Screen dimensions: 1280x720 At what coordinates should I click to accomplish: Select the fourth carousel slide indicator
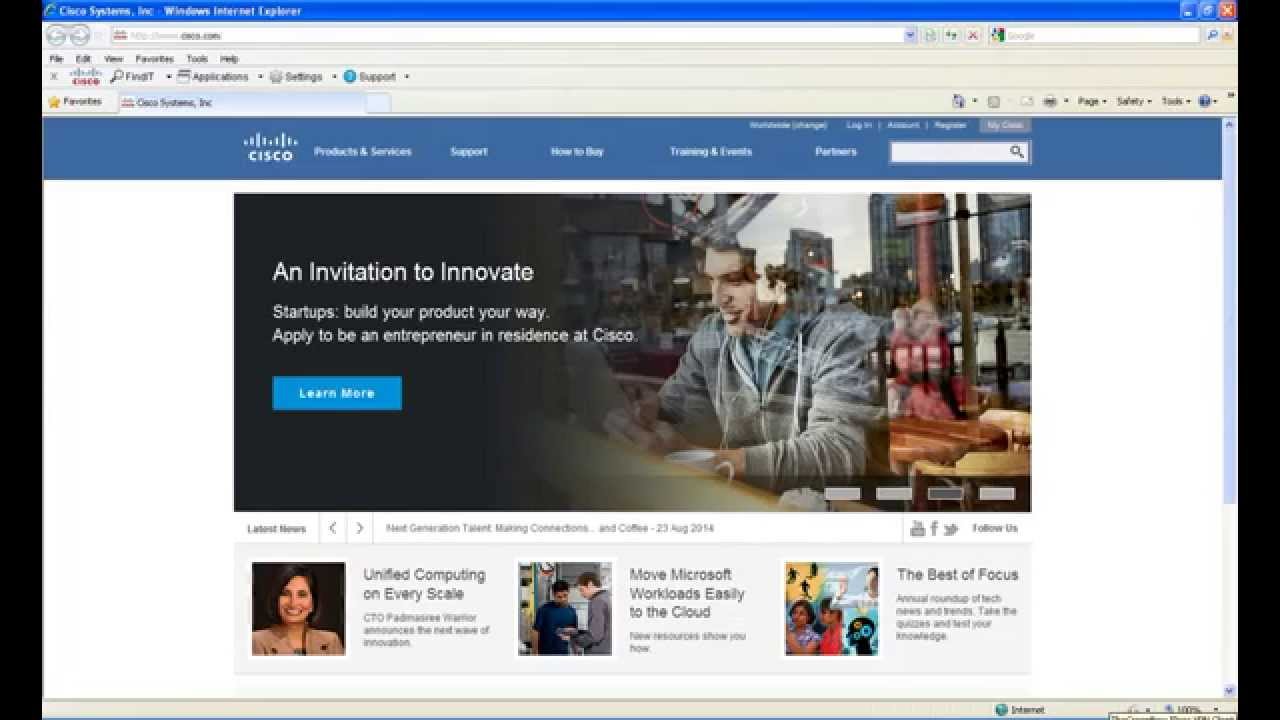coord(997,493)
